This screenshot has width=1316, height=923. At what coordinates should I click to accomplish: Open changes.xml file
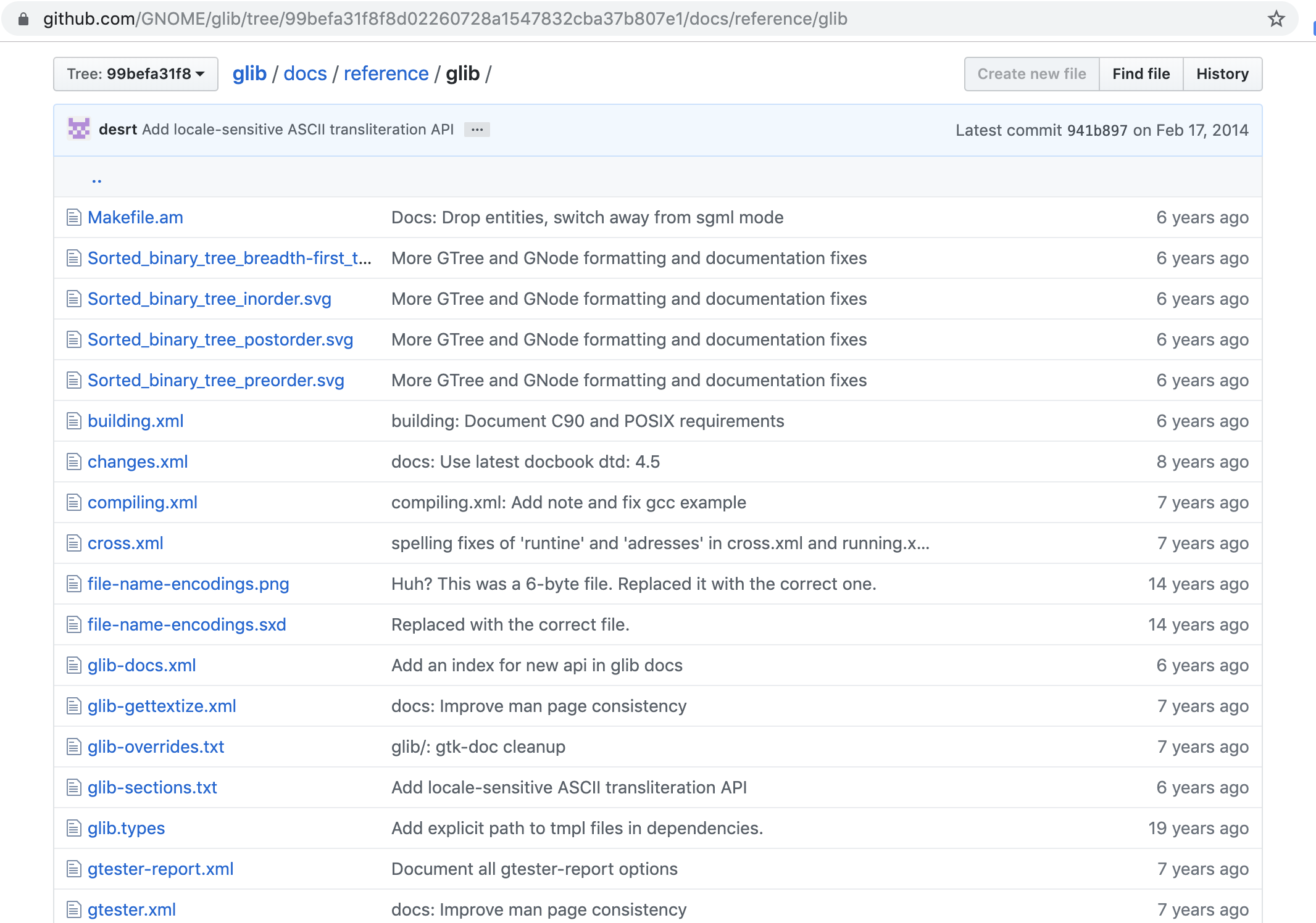click(x=138, y=462)
